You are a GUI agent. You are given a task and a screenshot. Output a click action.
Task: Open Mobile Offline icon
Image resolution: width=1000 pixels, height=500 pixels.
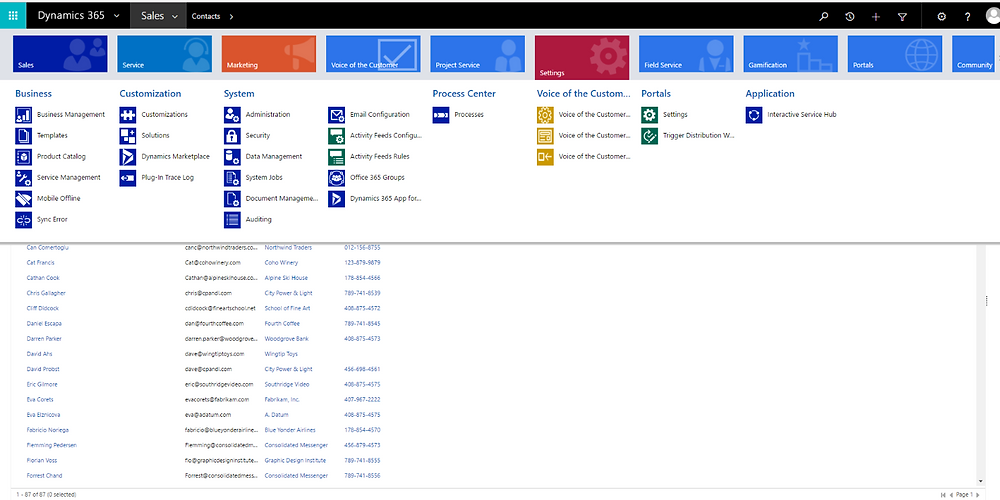click(x=24, y=199)
